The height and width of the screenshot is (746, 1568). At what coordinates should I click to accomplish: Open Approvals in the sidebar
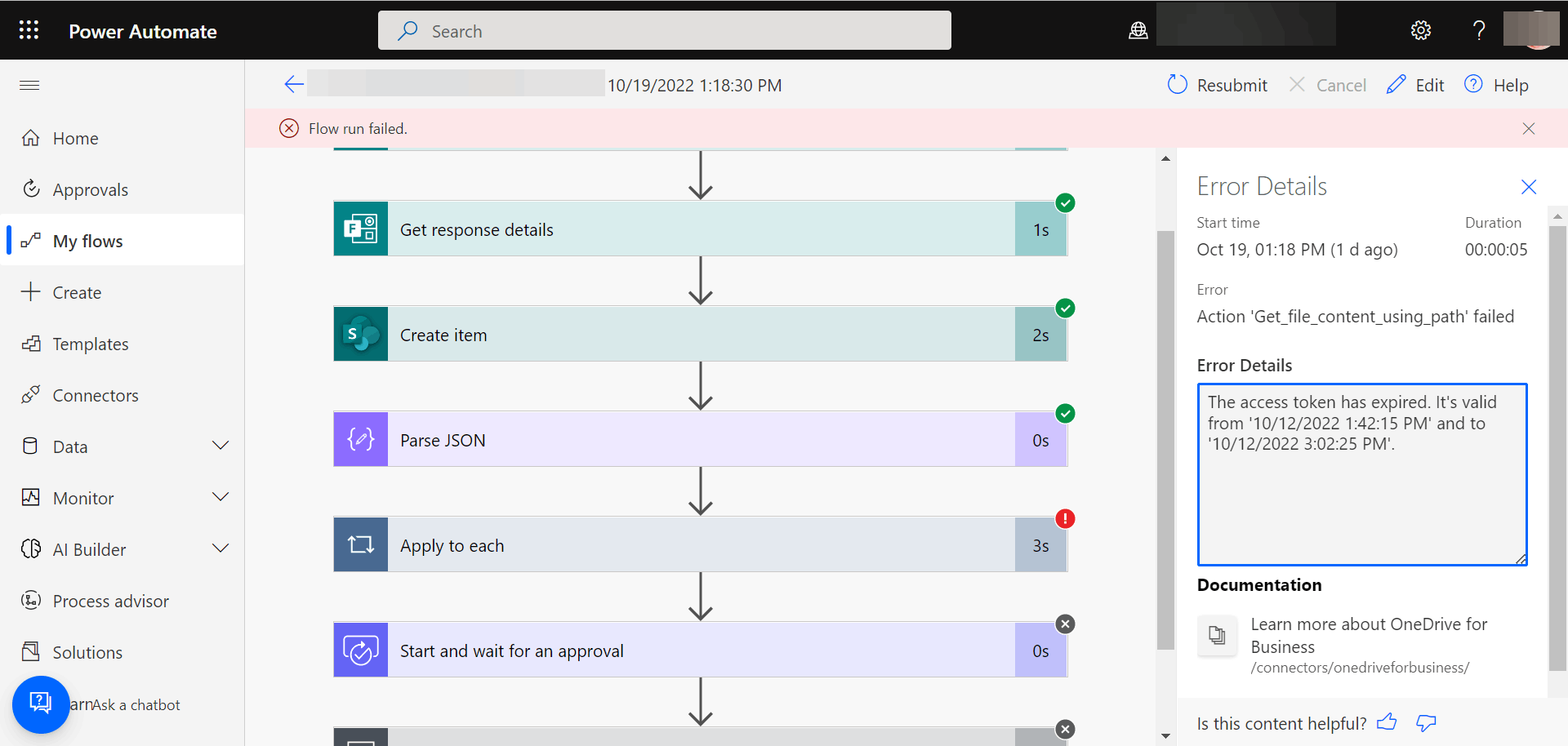(122, 190)
